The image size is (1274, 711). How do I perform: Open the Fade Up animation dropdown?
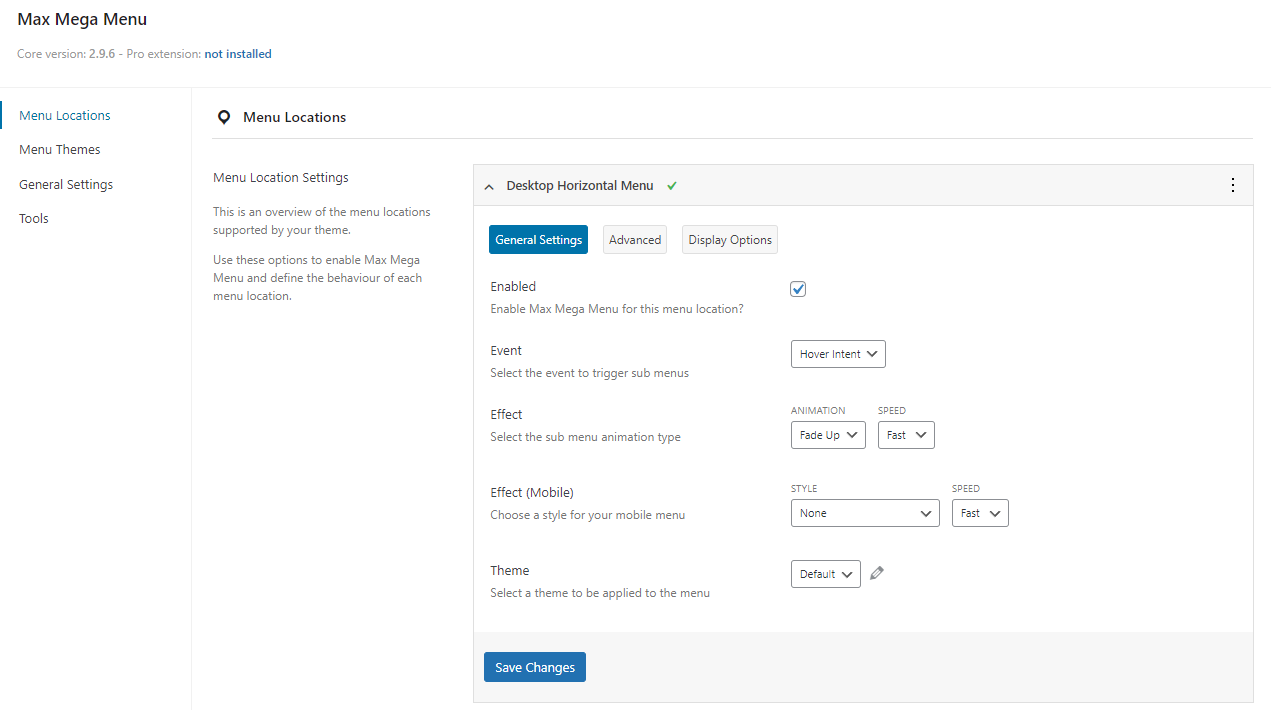[x=827, y=435]
